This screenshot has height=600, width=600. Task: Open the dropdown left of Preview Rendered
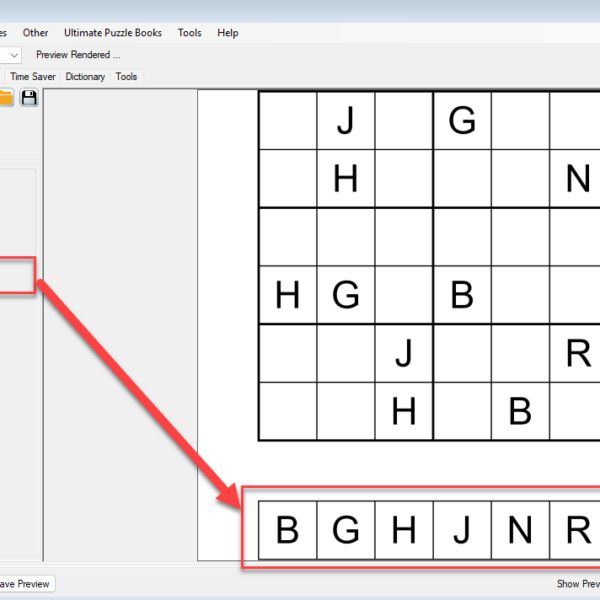pos(13,55)
